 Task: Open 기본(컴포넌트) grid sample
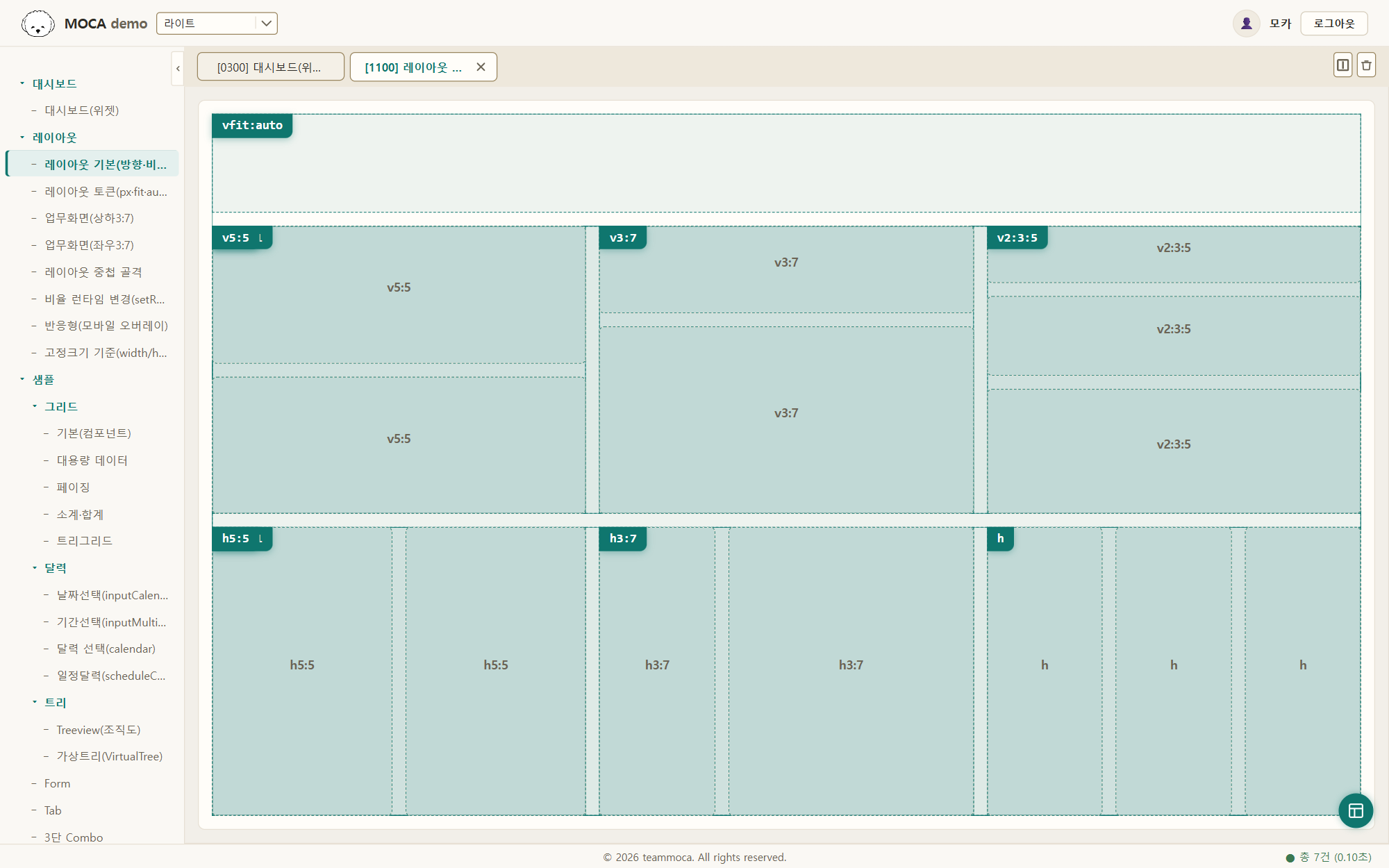[94, 433]
